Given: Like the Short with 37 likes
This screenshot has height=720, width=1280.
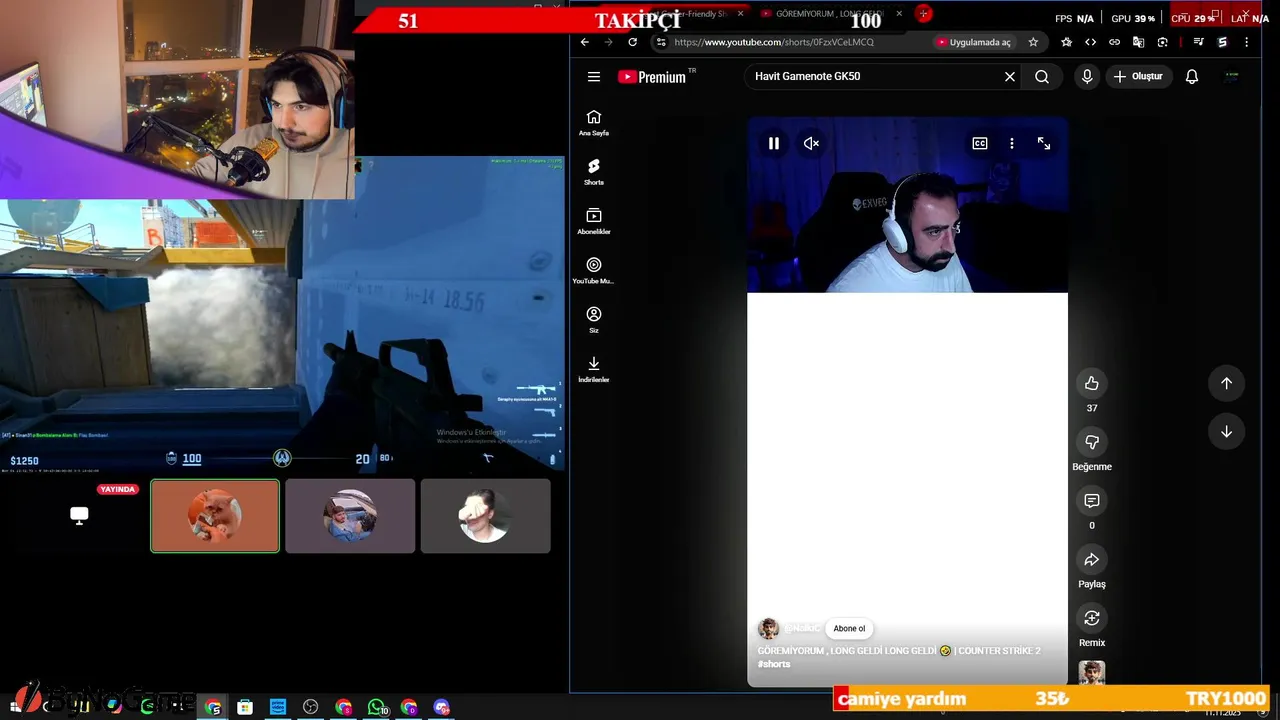Looking at the screenshot, I should [1092, 383].
